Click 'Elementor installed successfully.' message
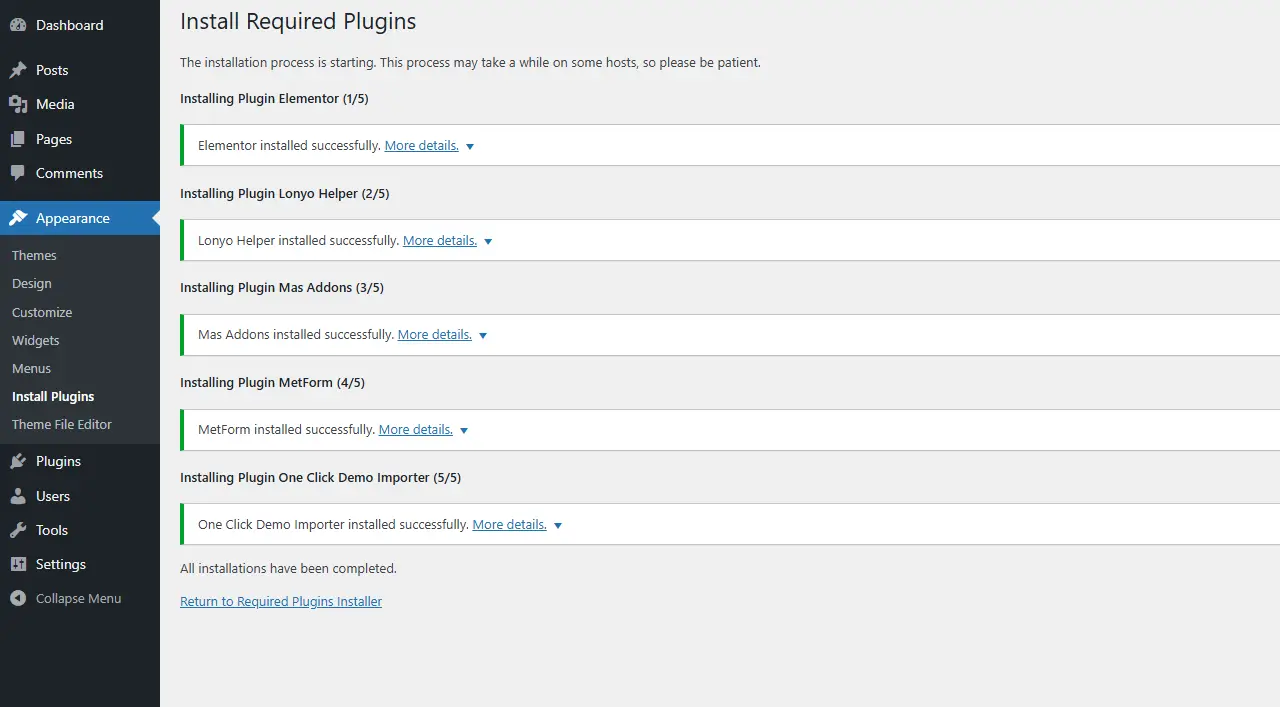Screen dimensions: 1280x707 (x=290, y=145)
